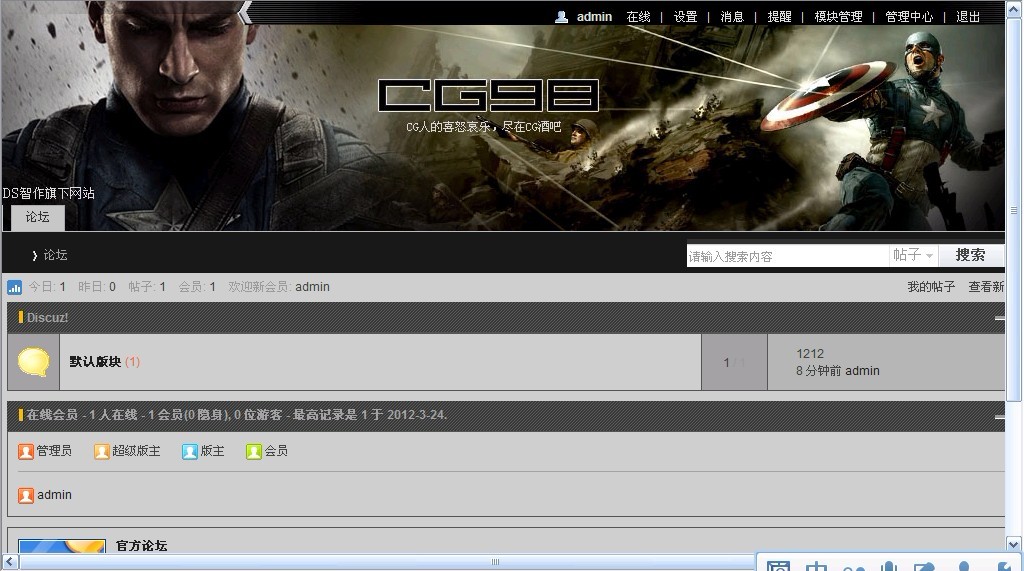Select the 论坛 navigation tab
The width and height of the screenshot is (1024, 571).
tap(37, 217)
